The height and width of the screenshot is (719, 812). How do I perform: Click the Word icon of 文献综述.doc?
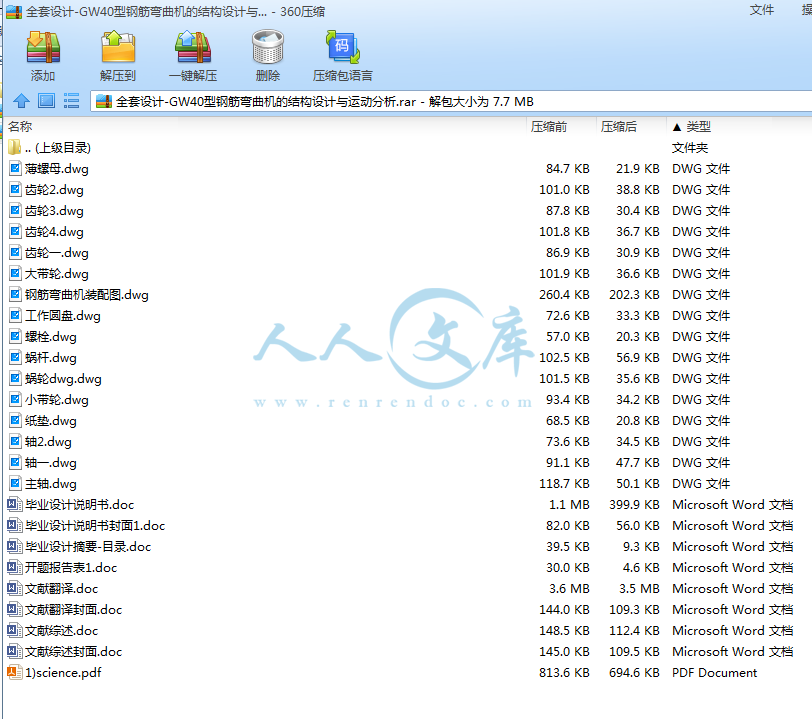pyautogui.click(x=14, y=630)
